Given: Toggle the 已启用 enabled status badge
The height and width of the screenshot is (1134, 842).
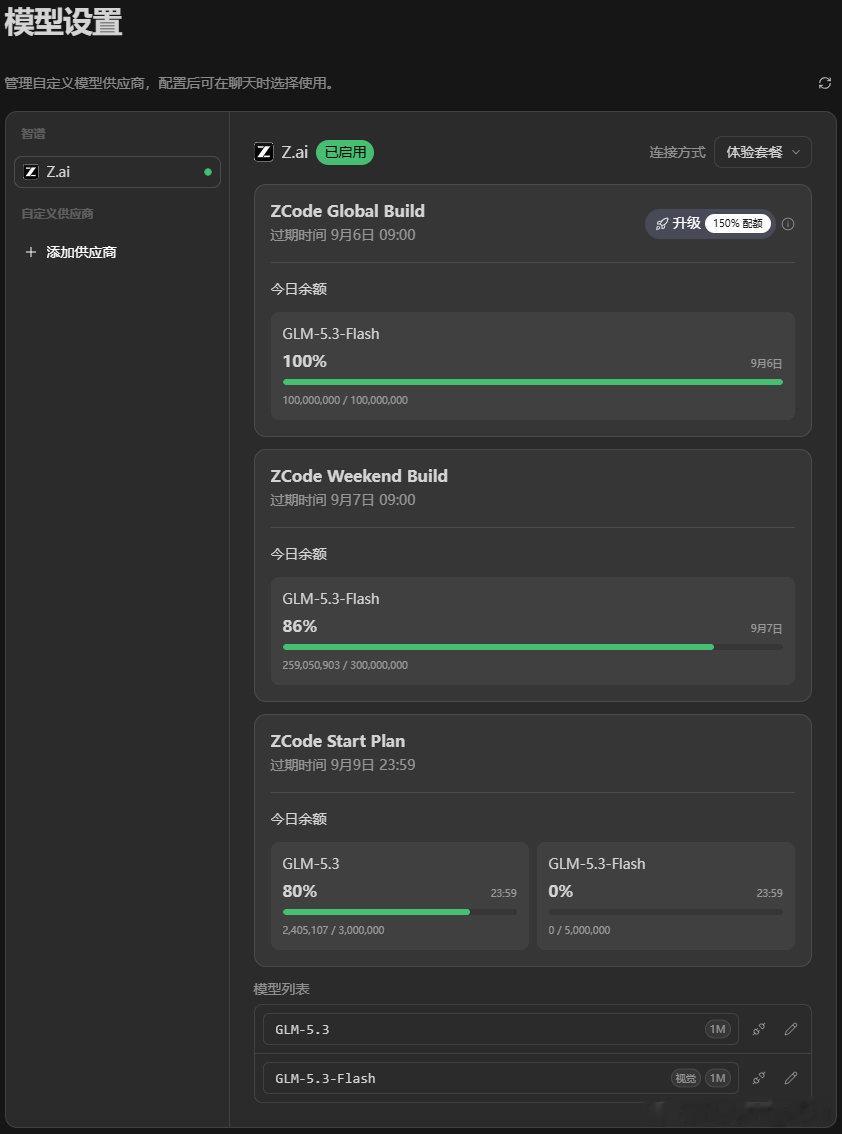Looking at the screenshot, I should point(345,153).
